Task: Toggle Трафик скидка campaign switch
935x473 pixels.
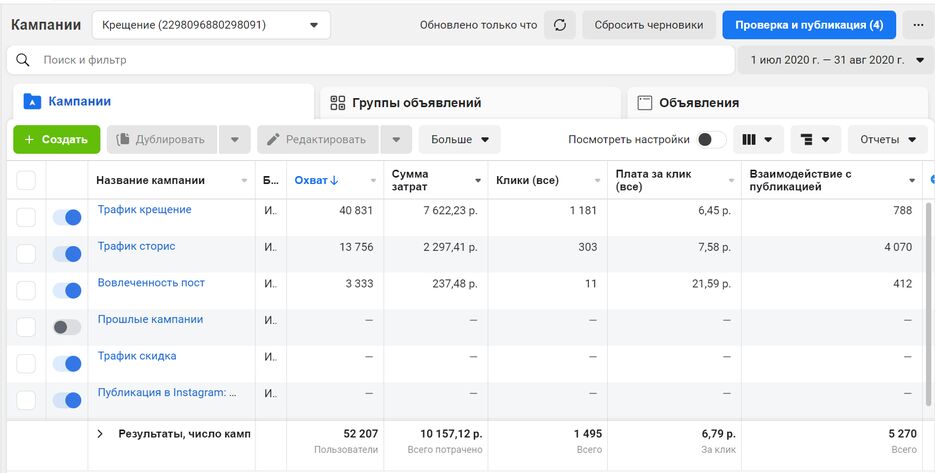Action: (x=67, y=363)
